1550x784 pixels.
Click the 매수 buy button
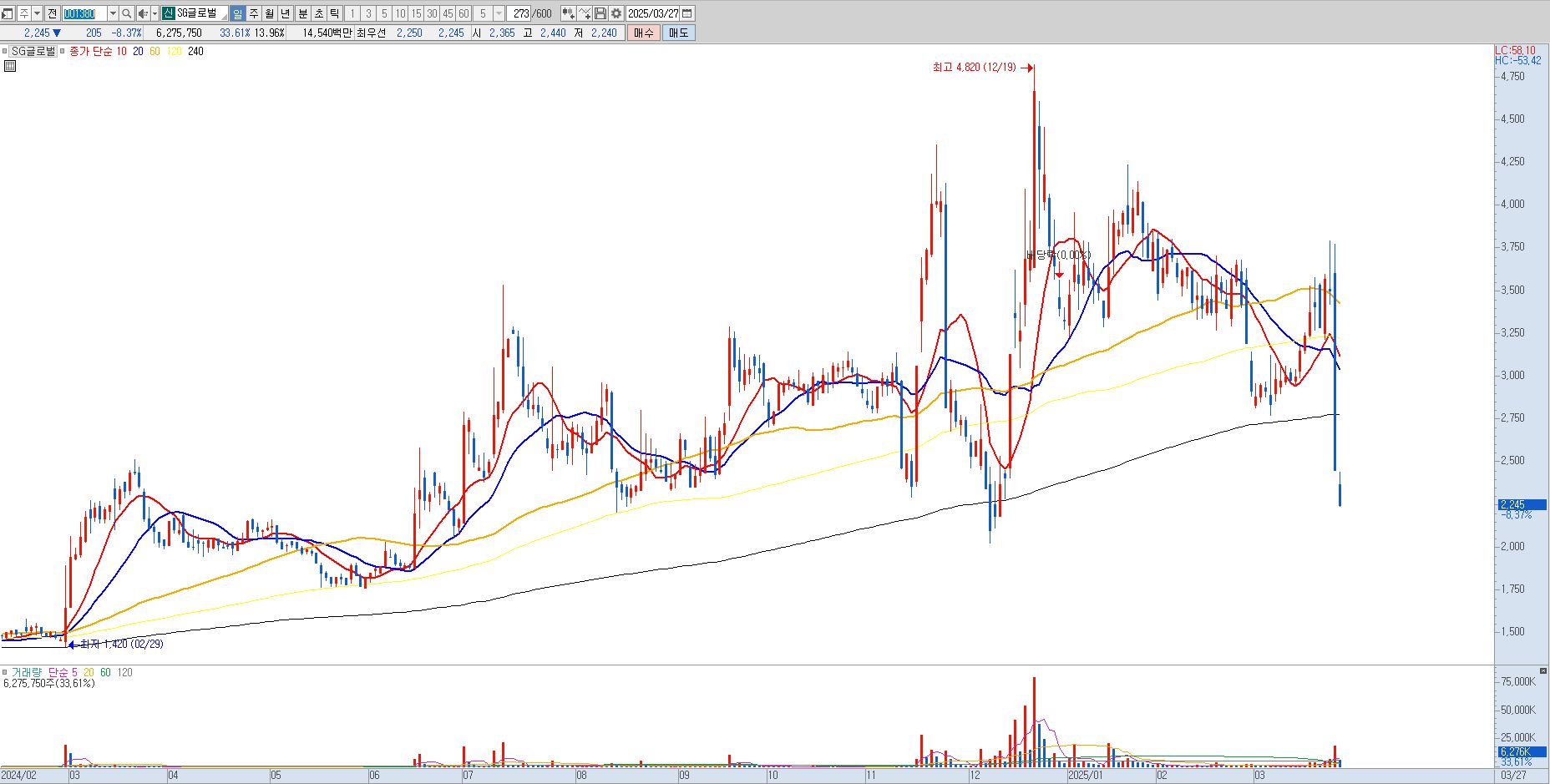click(643, 33)
